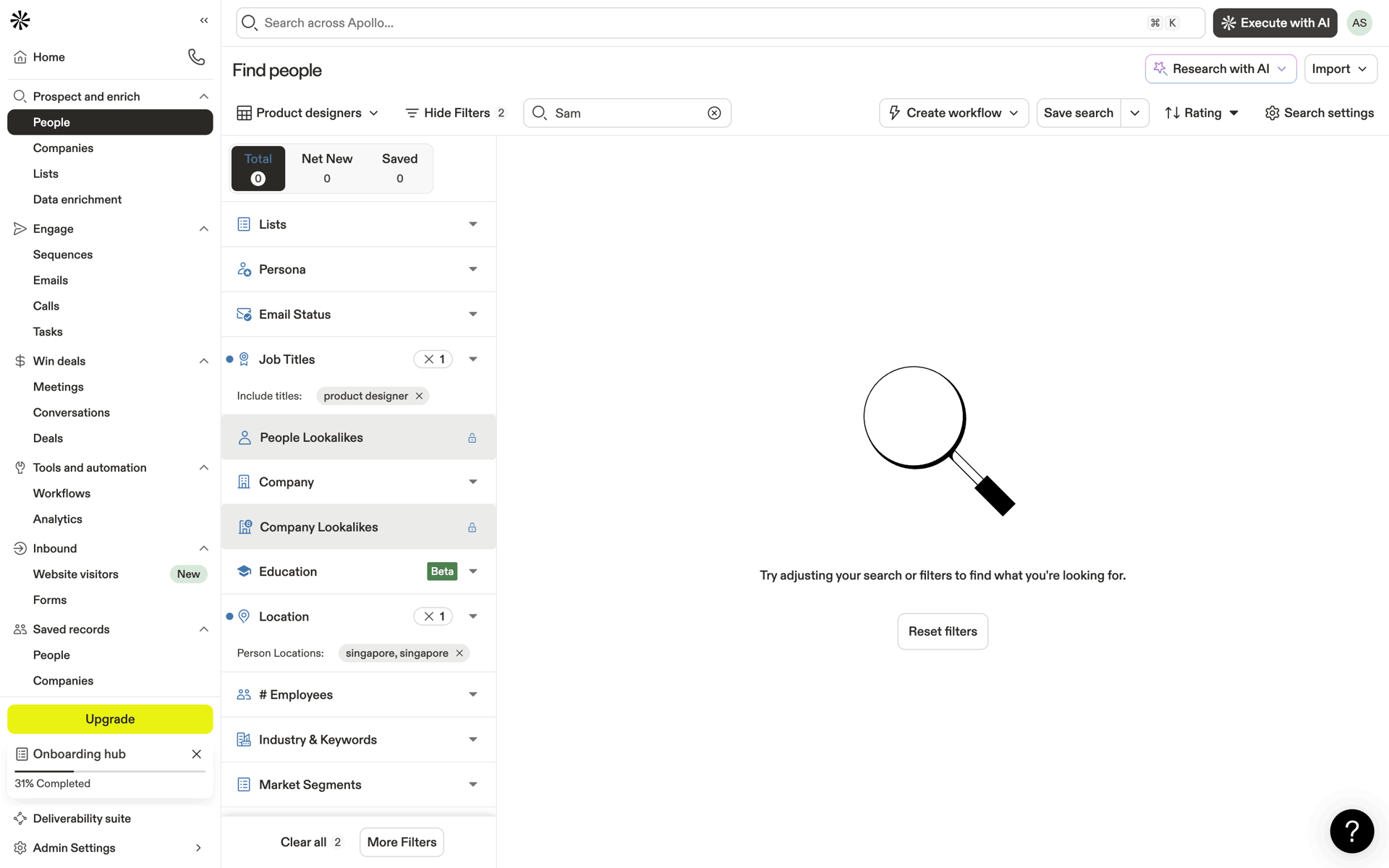Open Website visitors in the sidebar
1389x868 pixels.
pyautogui.click(x=76, y=574)
